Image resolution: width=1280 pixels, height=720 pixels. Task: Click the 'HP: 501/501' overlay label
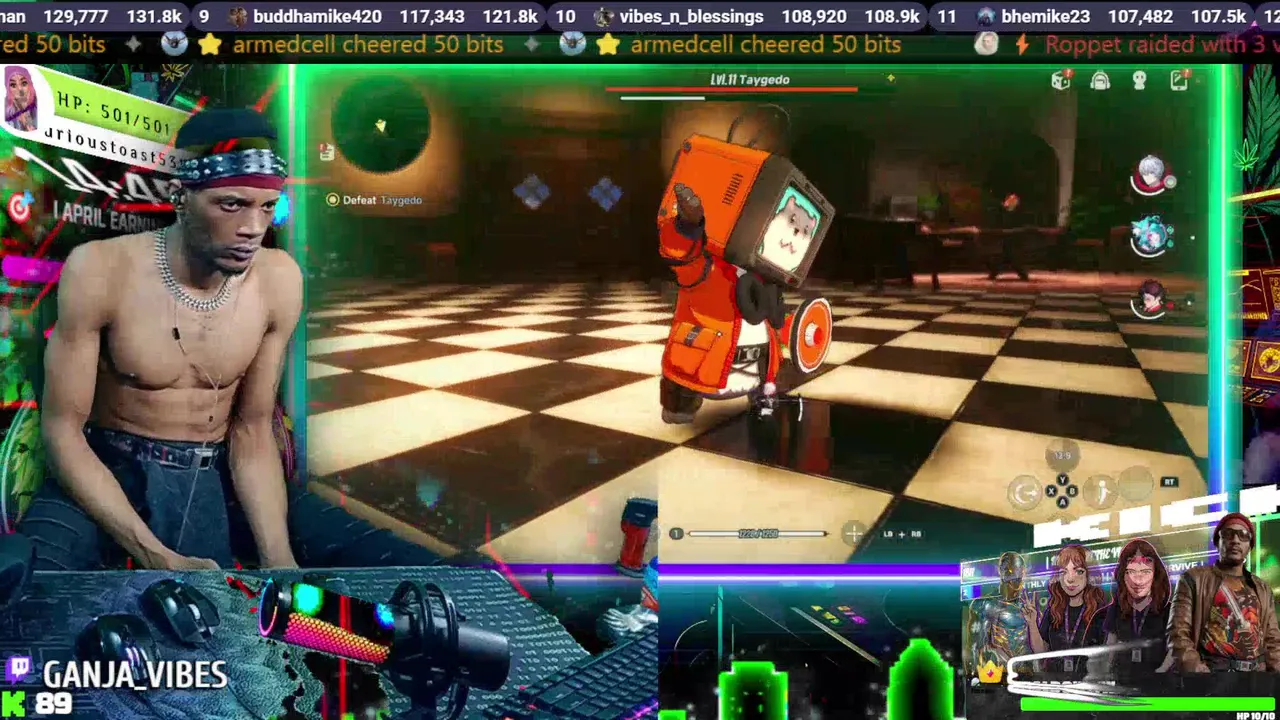[x=114, y=113]
